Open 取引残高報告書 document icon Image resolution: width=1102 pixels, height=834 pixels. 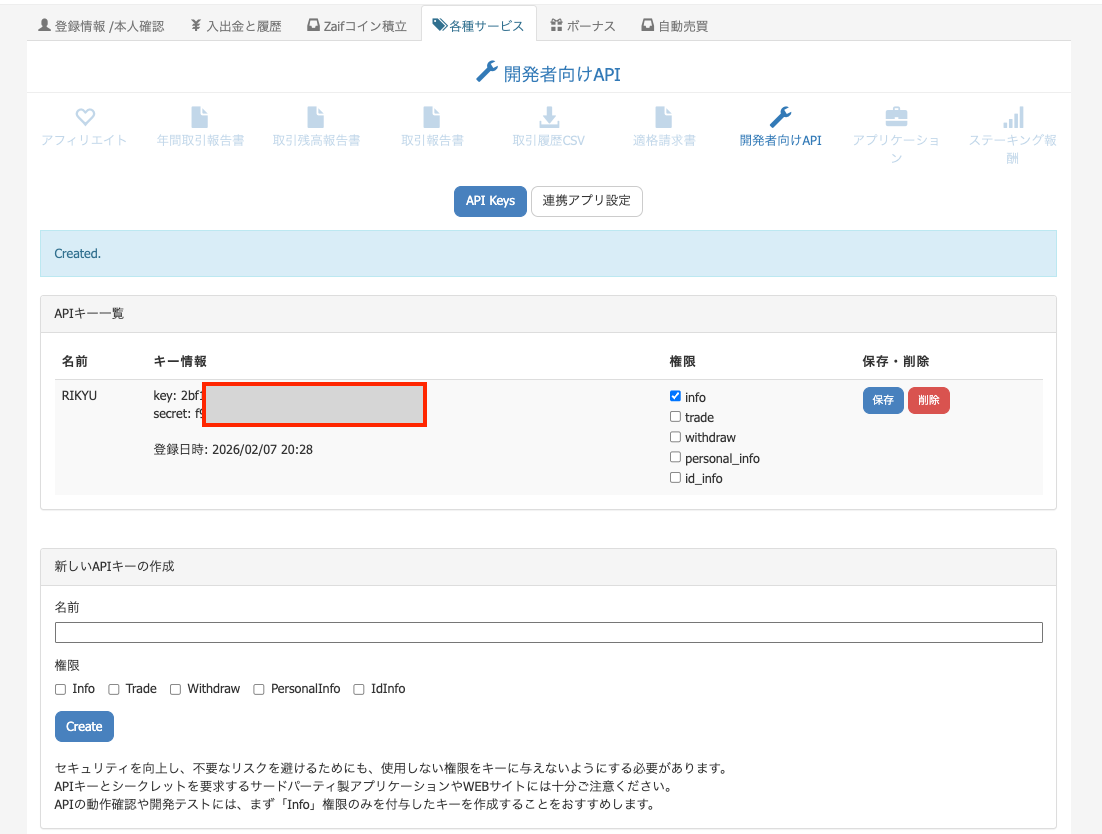pyautogui.click(x=316, y=118)
